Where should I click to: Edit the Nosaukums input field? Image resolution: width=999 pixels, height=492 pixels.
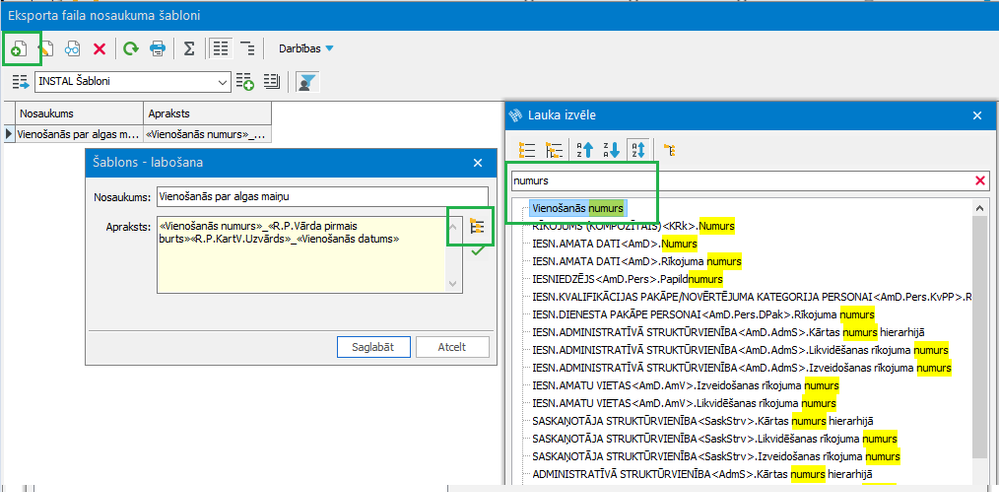coord(322,197)
